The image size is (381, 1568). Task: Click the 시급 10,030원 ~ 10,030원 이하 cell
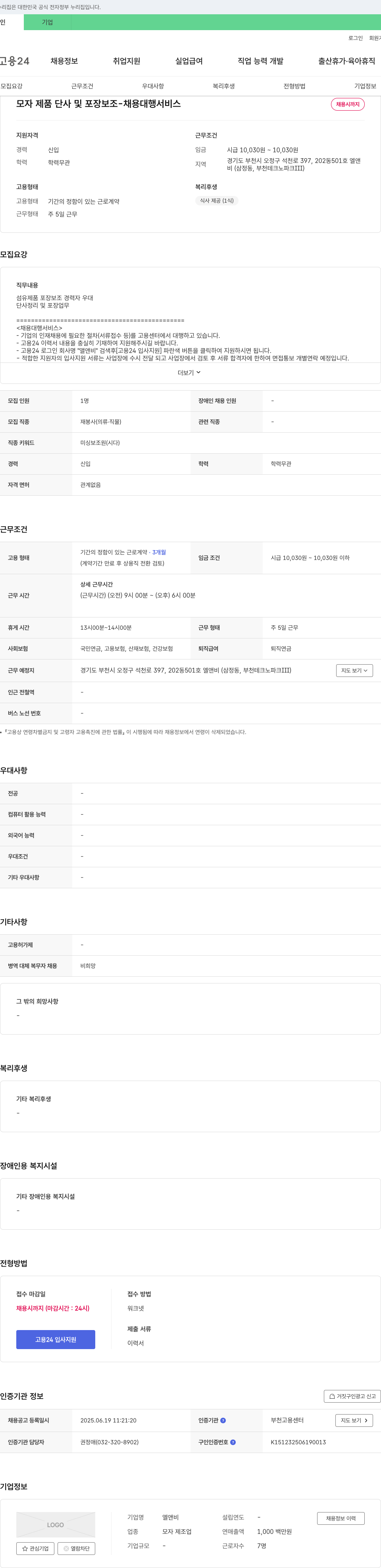click(x=310, y=558)
